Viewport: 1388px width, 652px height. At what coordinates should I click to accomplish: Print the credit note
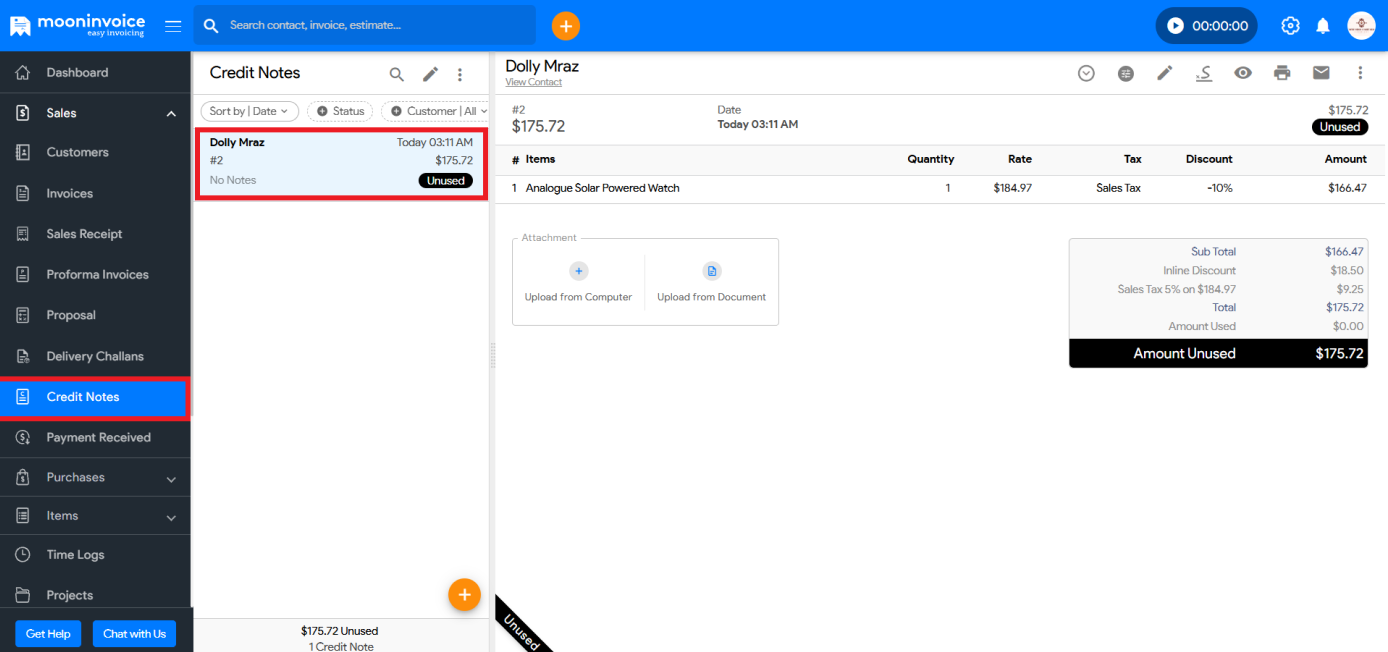(1282, 73)
